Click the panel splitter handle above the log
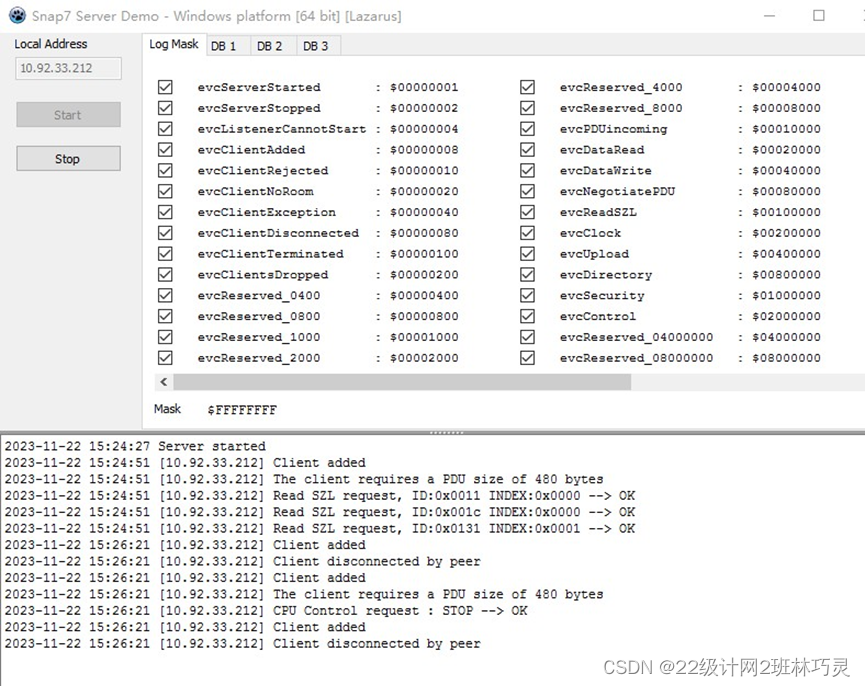 click(x=446, y=432)
